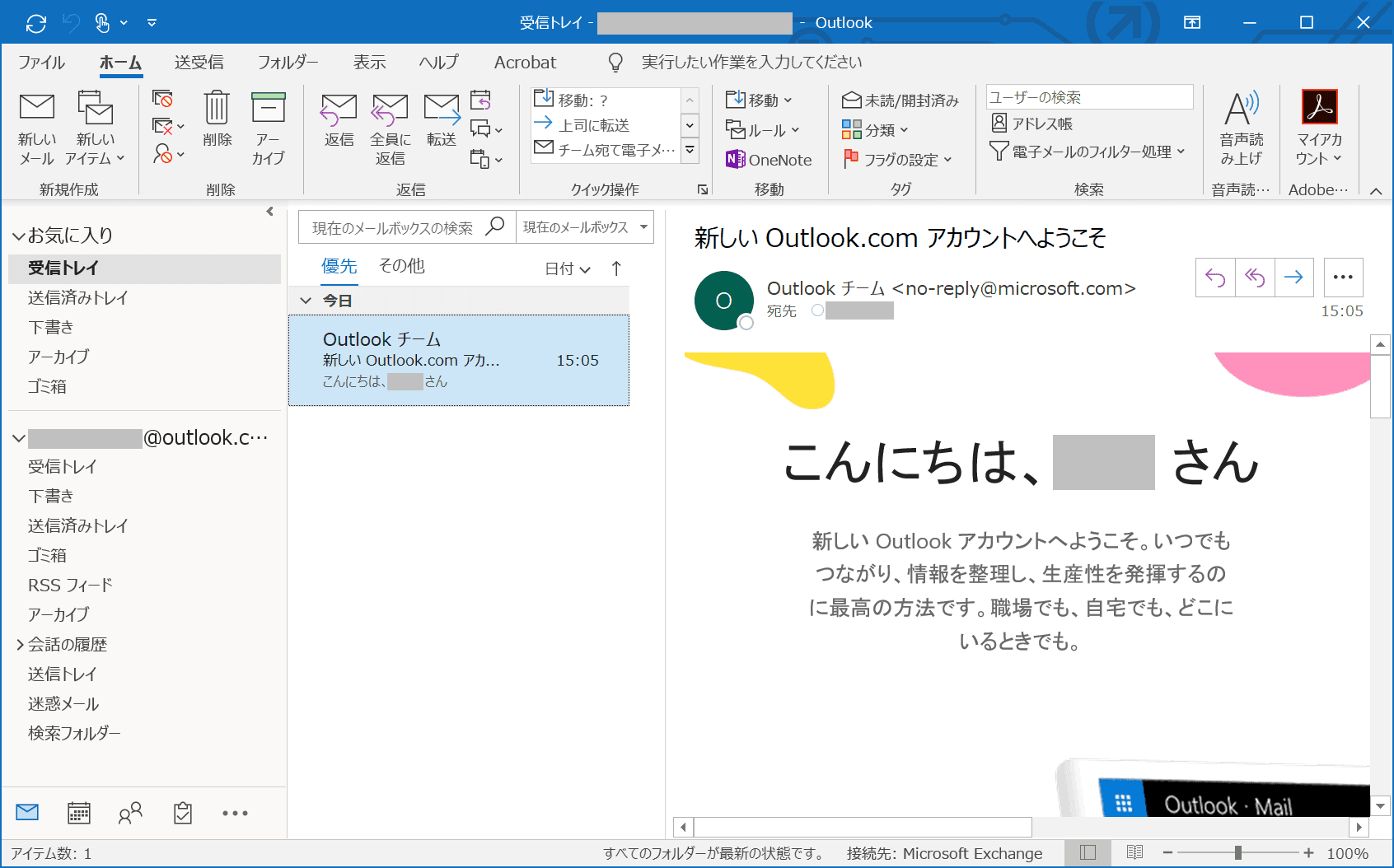Image resolution: width=1394 pixels, height=868 pixels.
Task: Click the Archive (アーカイブ) ribbon icon
Action: tap(268, 109)
